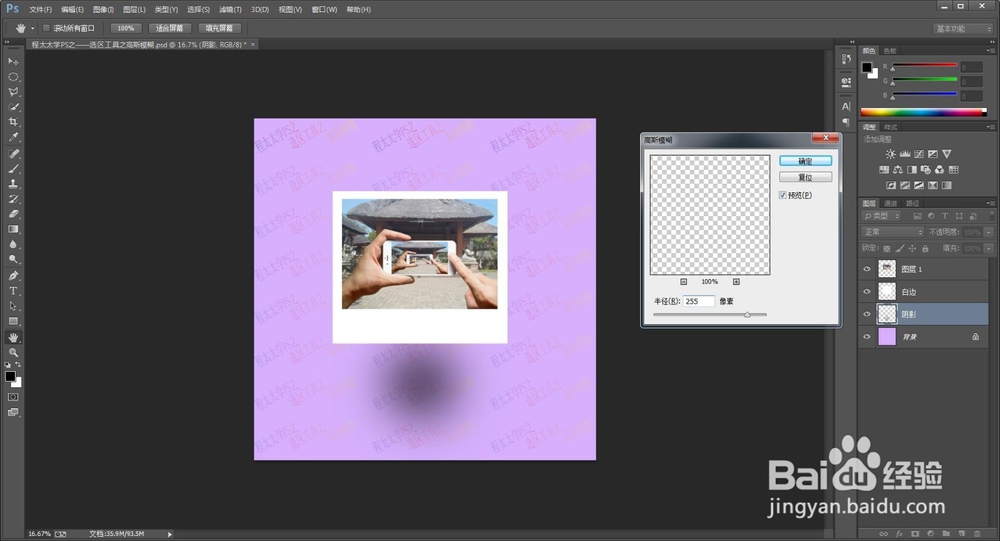Select the Quick Selection tool
Viewport: 1000px width, 541px height.
click(13, 107)
